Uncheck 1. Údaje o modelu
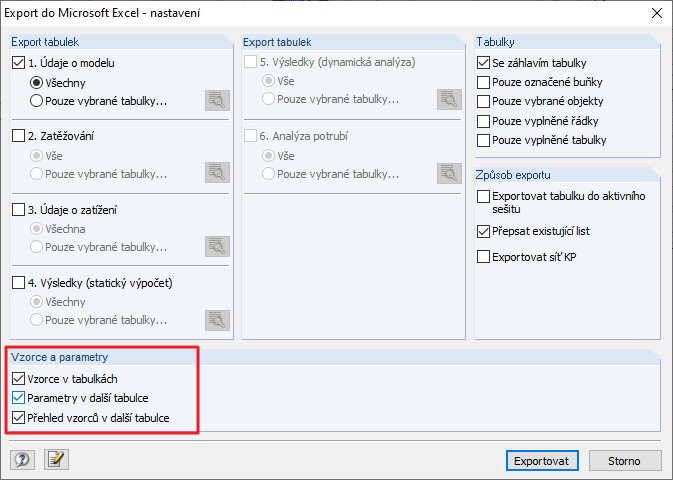Screen dimensions: 673x480 (18, 63)
